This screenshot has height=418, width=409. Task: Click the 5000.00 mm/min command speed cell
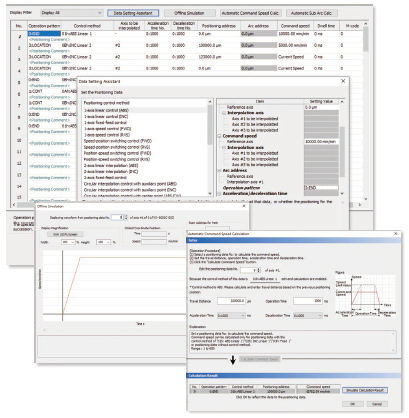point(295,45)
